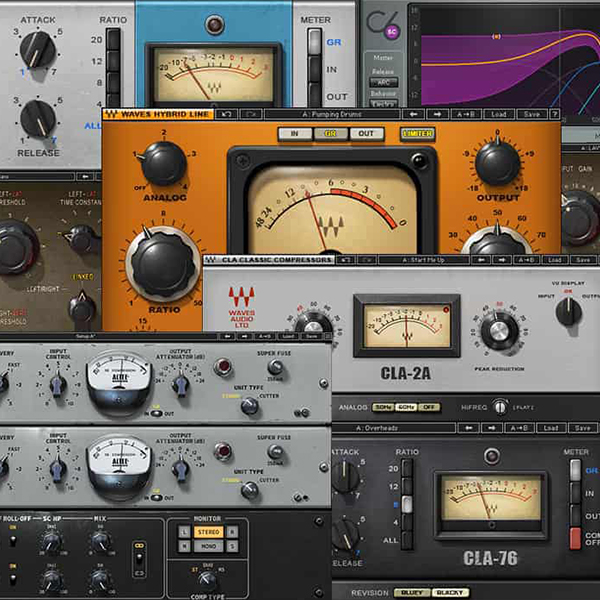Select ratio 20 button on black CLA-76
This screenshot has width=600, height=600.
click(x=407, y=468)
